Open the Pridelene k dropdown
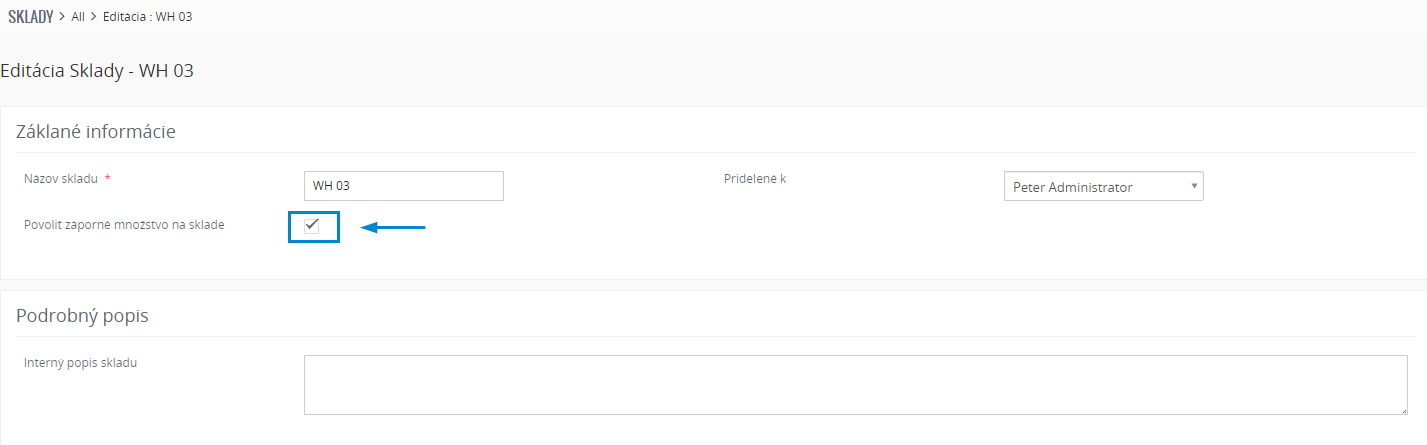The width and height of the screenshot is (1427, 445). (x=1103, y=186)
